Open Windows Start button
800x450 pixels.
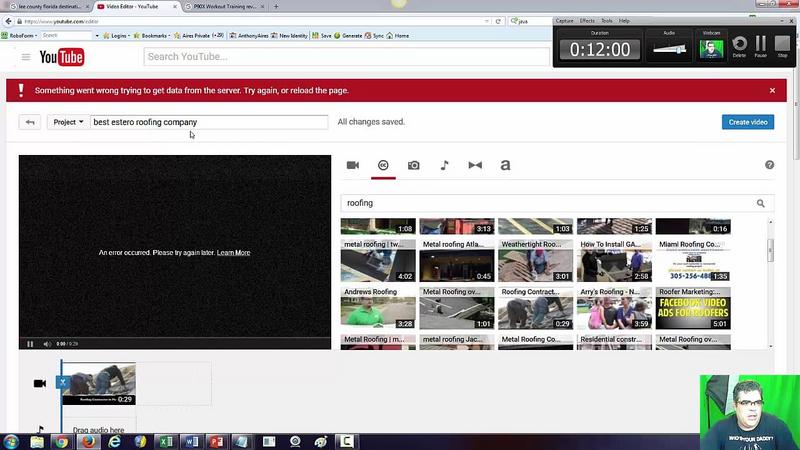[x=11, y=442]
